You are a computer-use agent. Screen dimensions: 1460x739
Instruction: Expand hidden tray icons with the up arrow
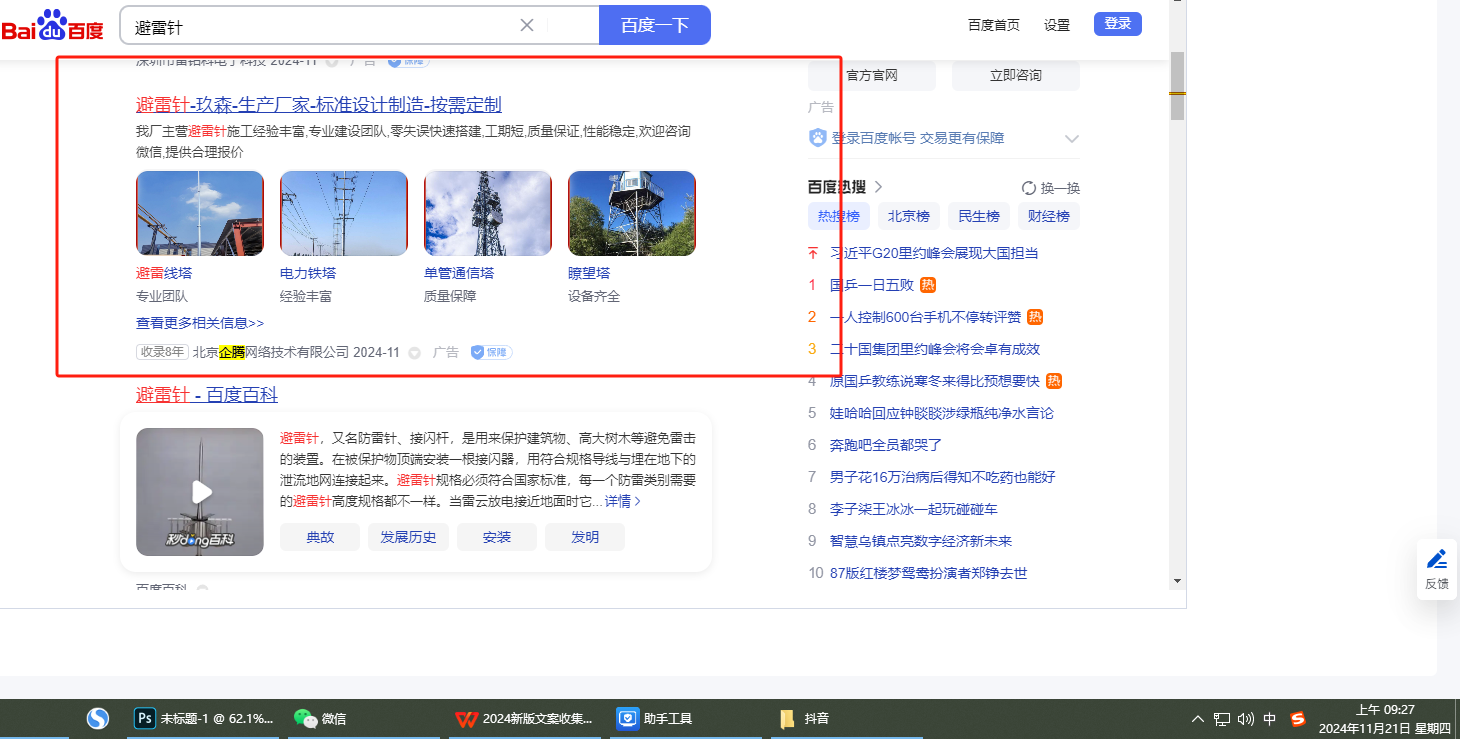[1198, 719]
